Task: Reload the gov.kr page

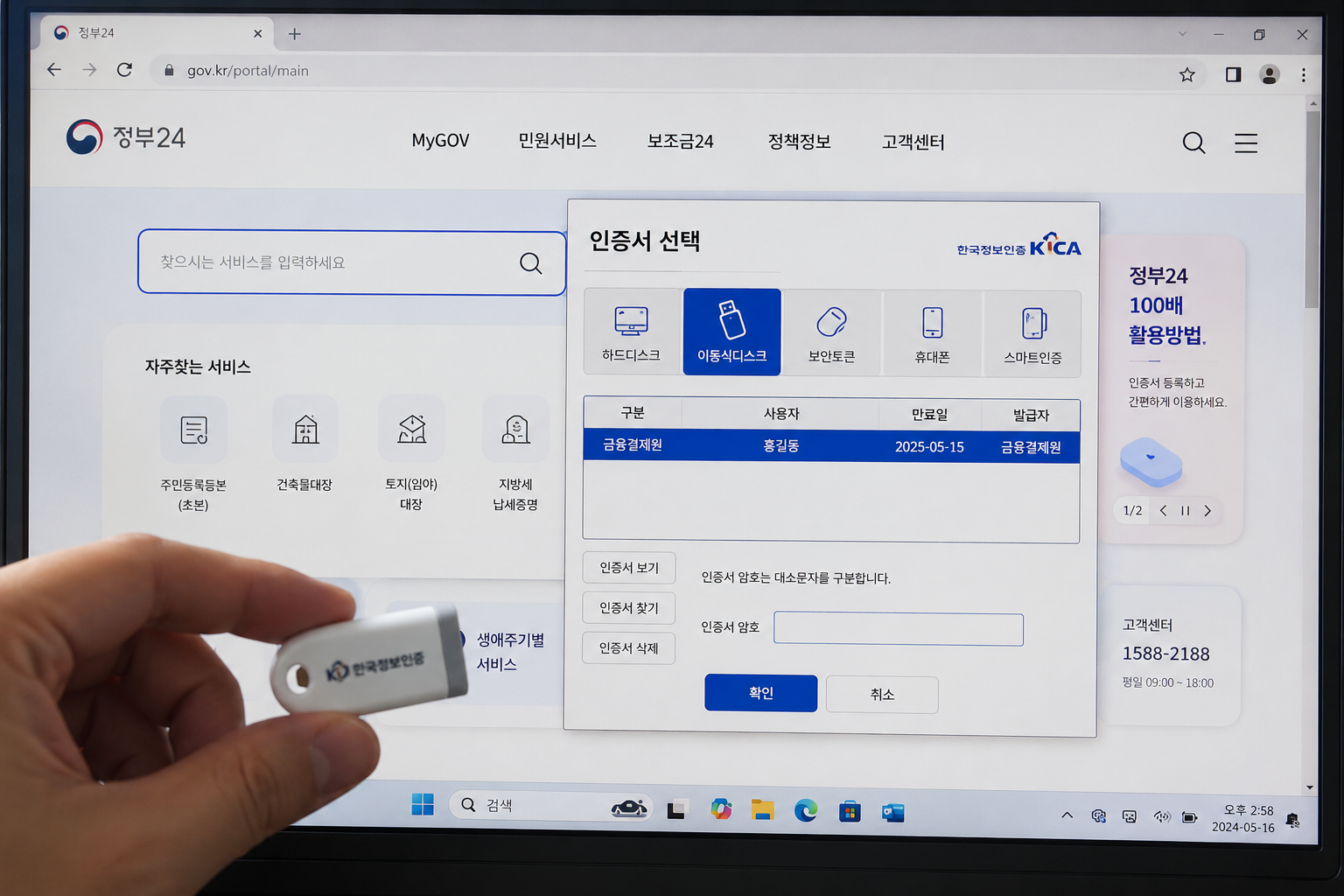Action: [124, 70]
